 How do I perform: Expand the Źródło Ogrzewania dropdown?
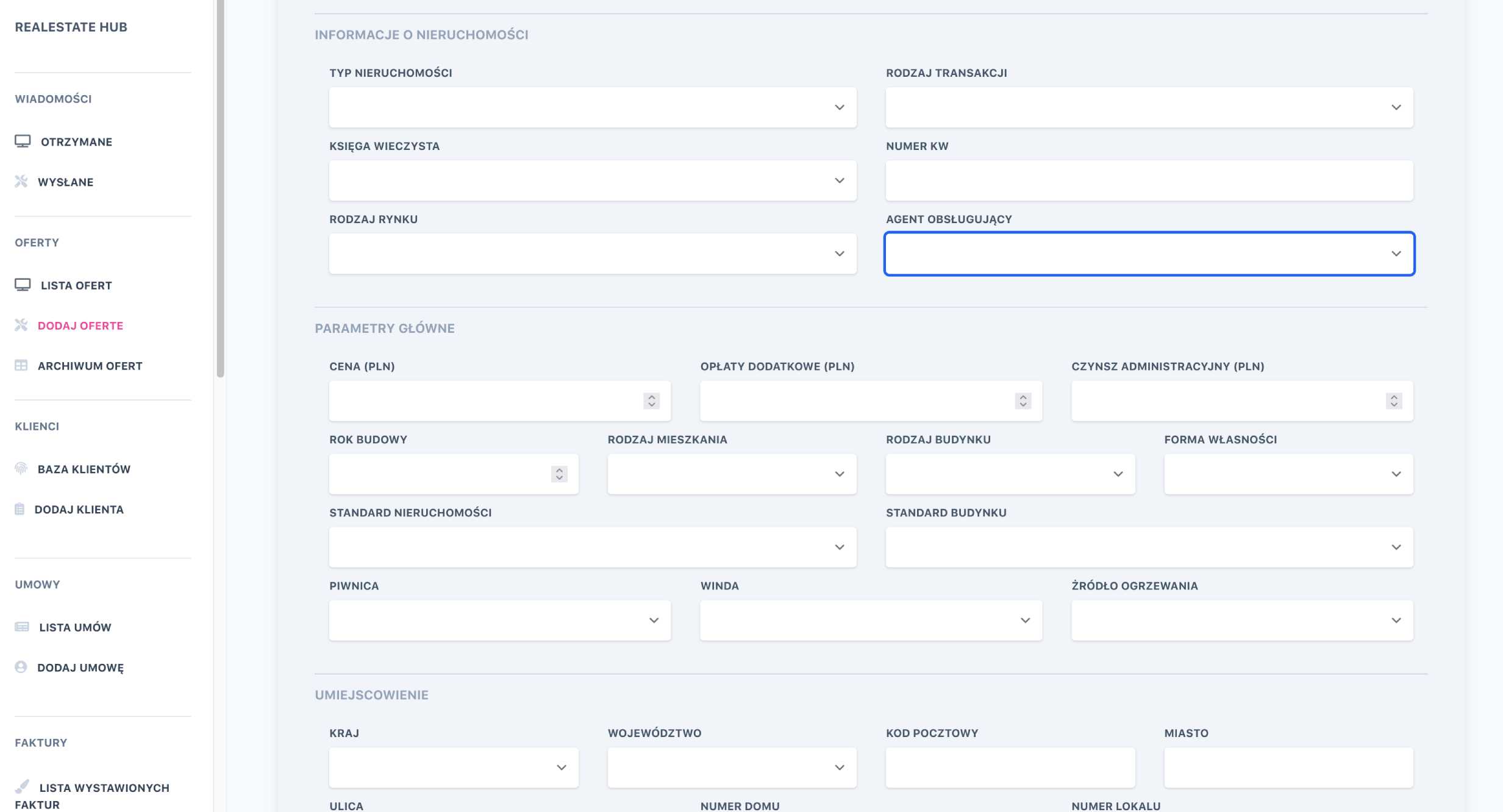click(1241, 620)
